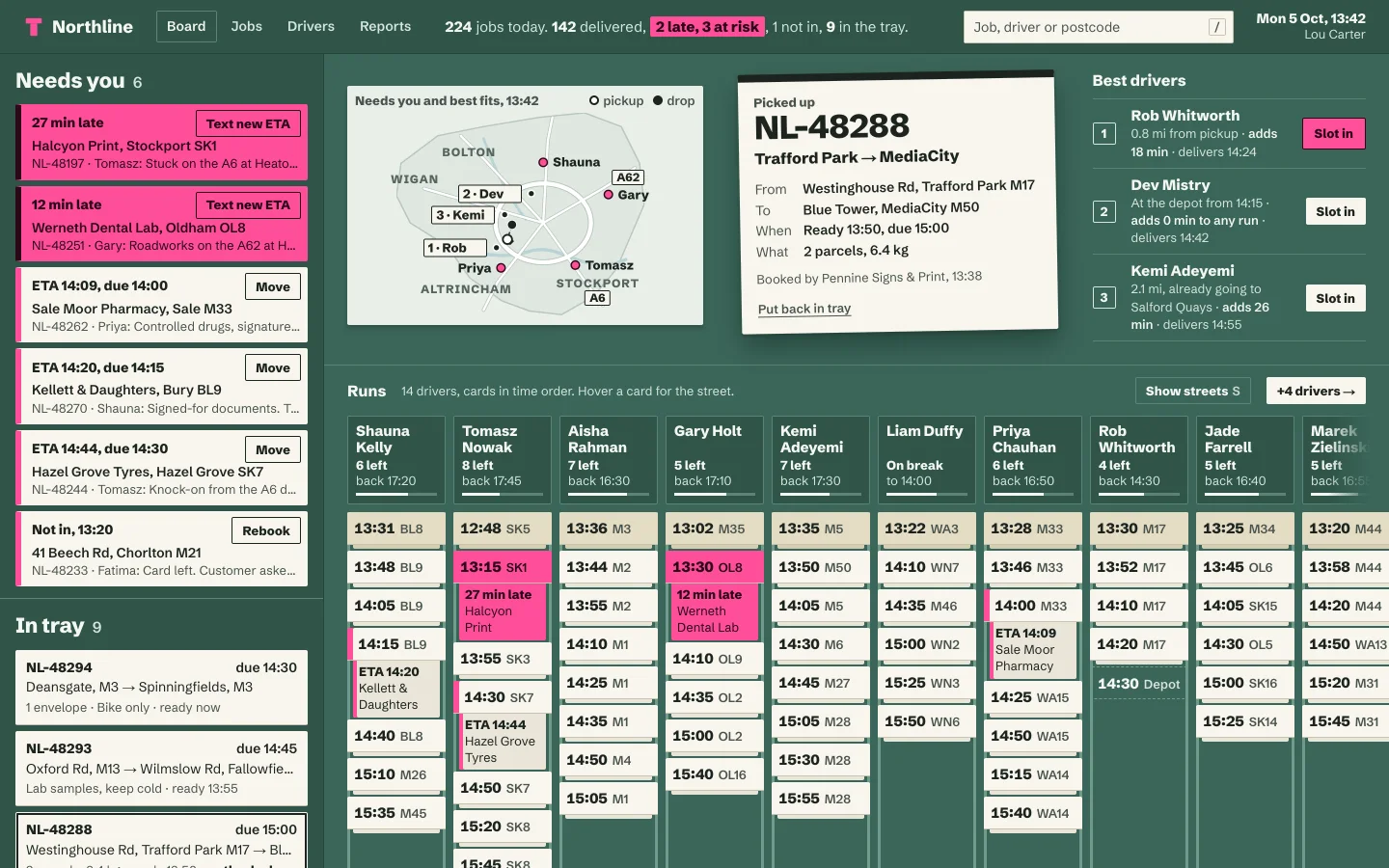The width and height of the screenshot is (1389, 868).
Task: Open the Jobs tab
Action: tap(247, 27)
